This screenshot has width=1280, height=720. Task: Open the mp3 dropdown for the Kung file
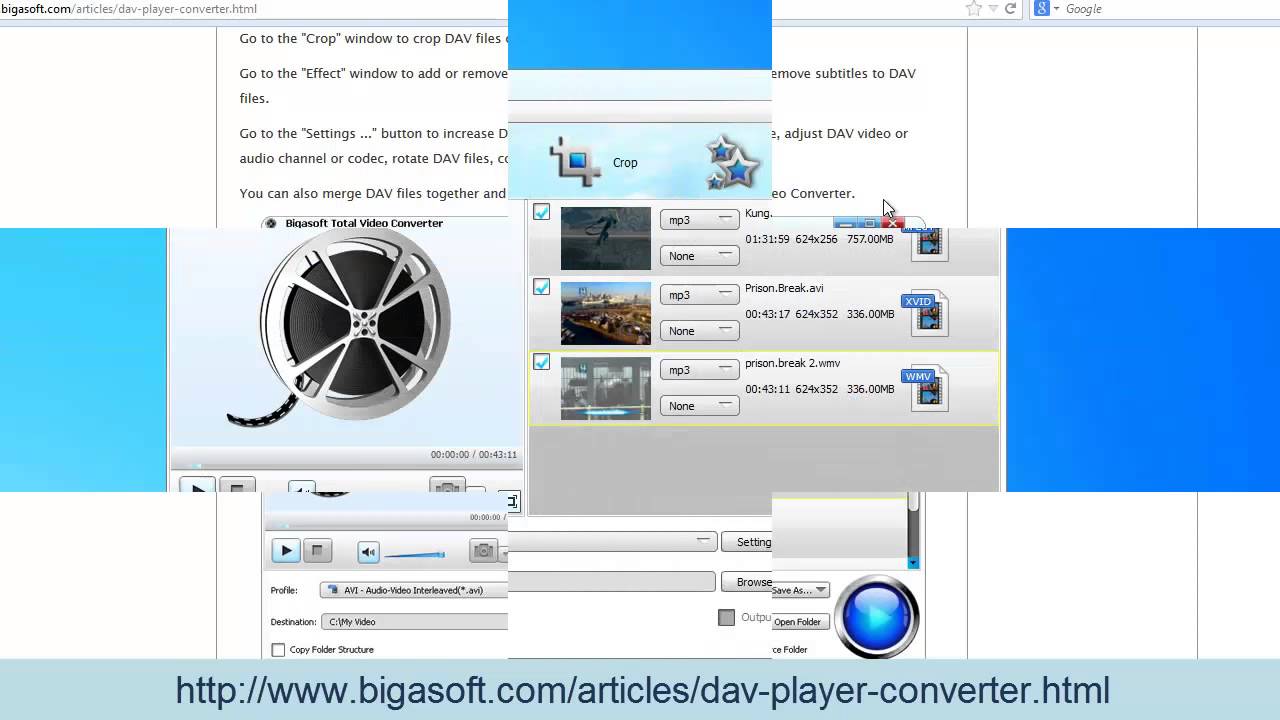tap(700, 220)
